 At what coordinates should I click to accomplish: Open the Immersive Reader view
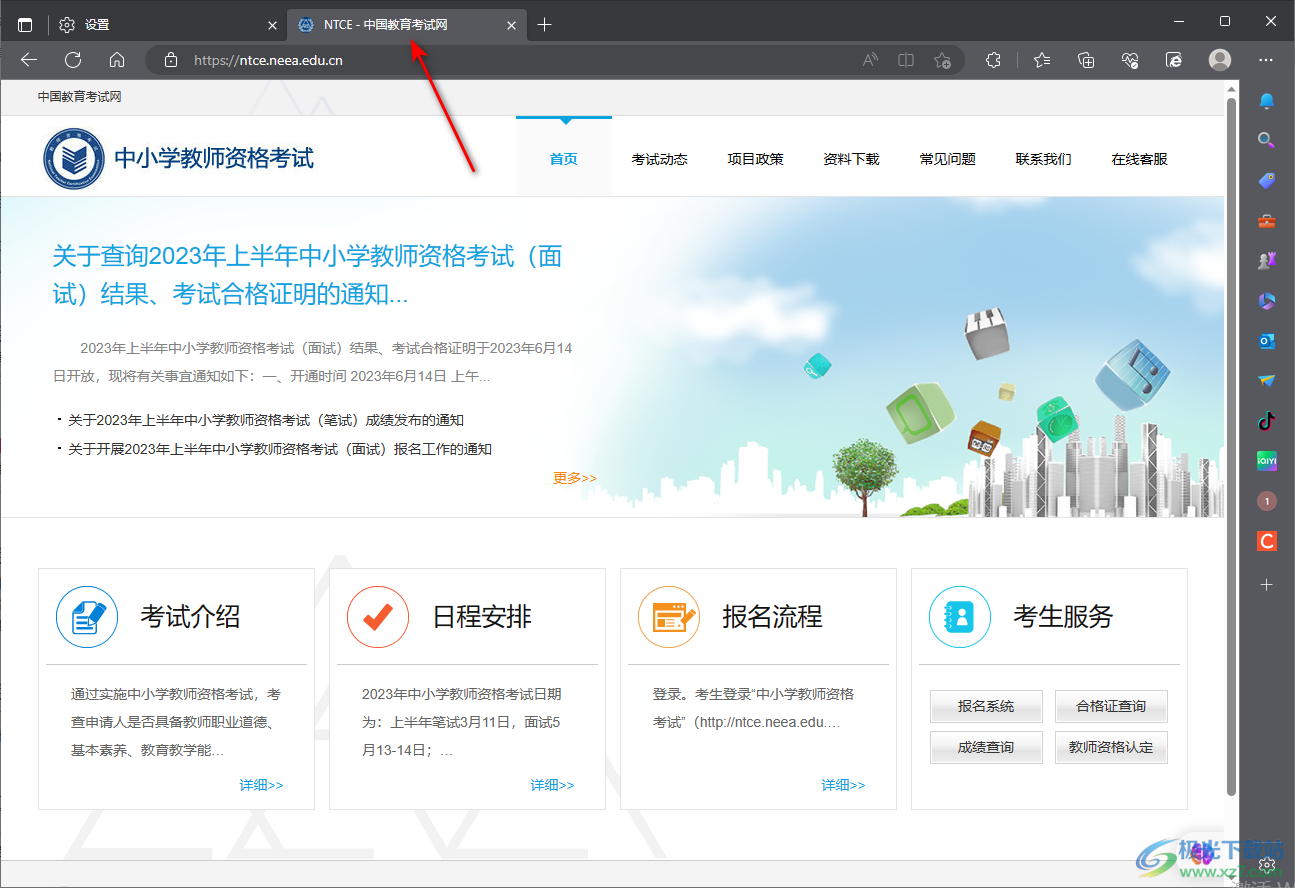click(906, 60)
